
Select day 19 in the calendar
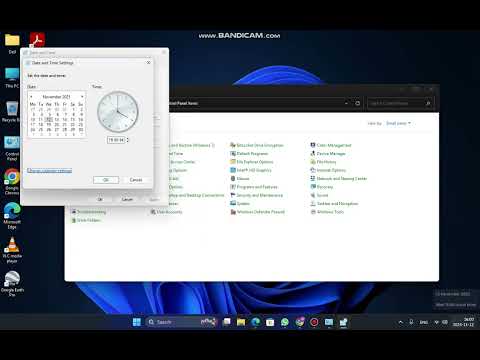[49, 124]
